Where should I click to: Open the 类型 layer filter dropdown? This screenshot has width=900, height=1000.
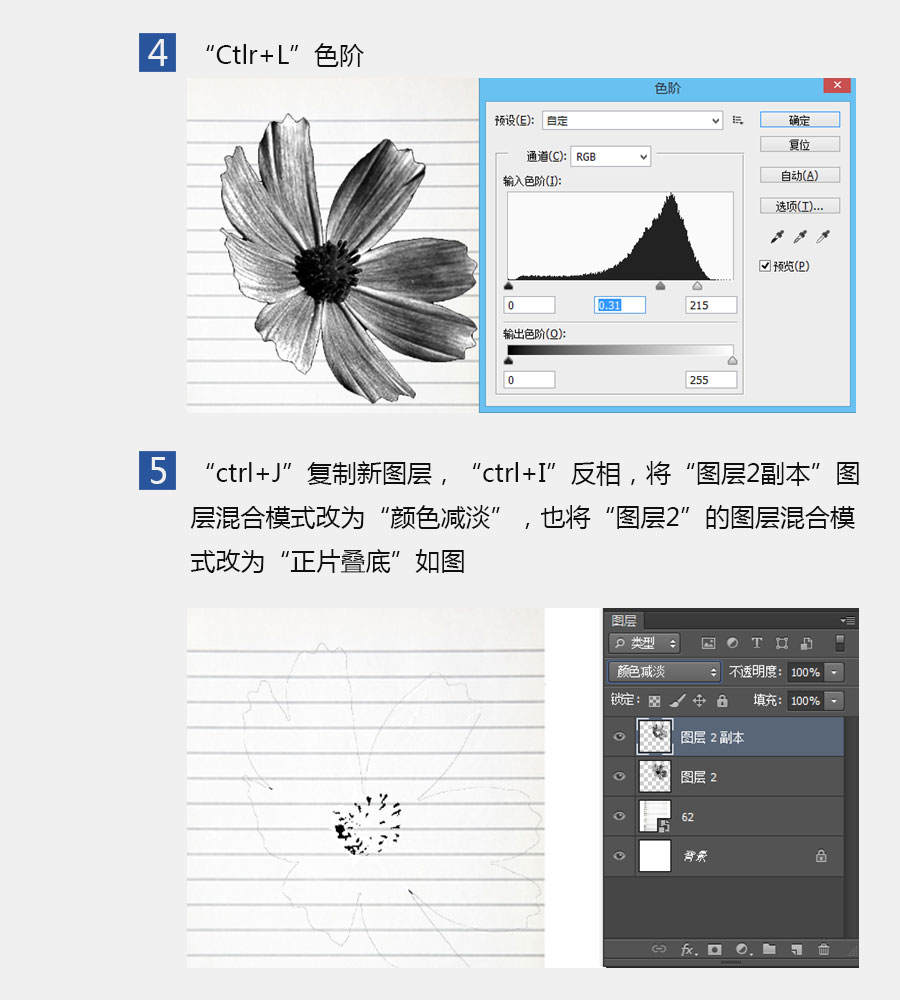644,643
